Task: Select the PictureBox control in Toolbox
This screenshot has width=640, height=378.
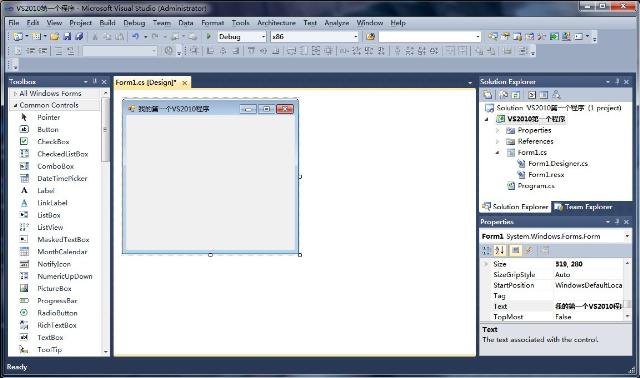Action: point(54,289)
